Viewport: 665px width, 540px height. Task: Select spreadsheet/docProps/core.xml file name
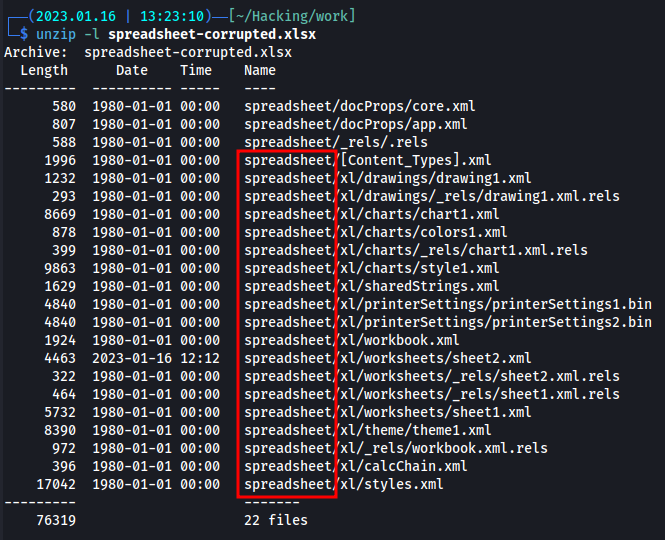coord(359,106)
